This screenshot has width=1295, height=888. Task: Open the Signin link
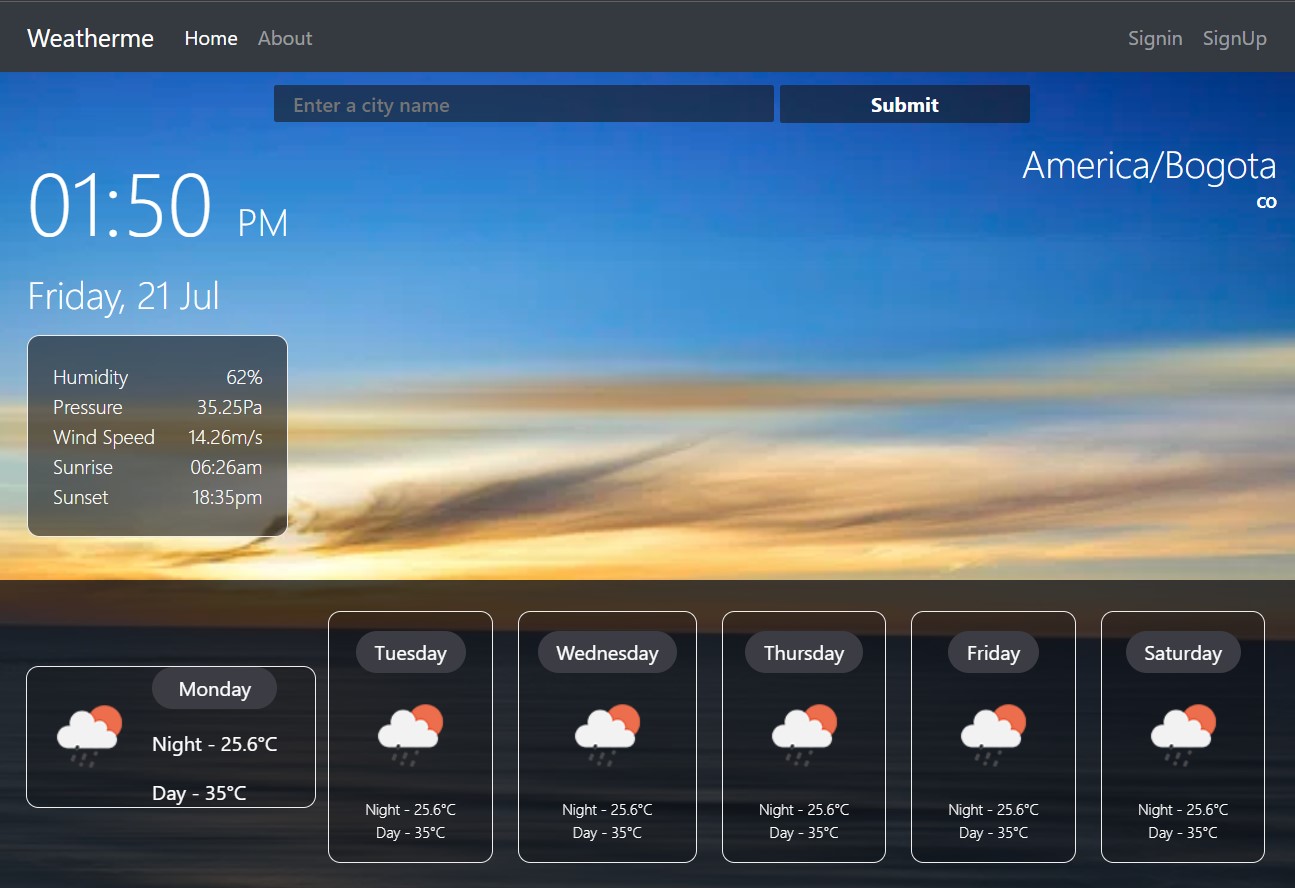[1155, 38]
